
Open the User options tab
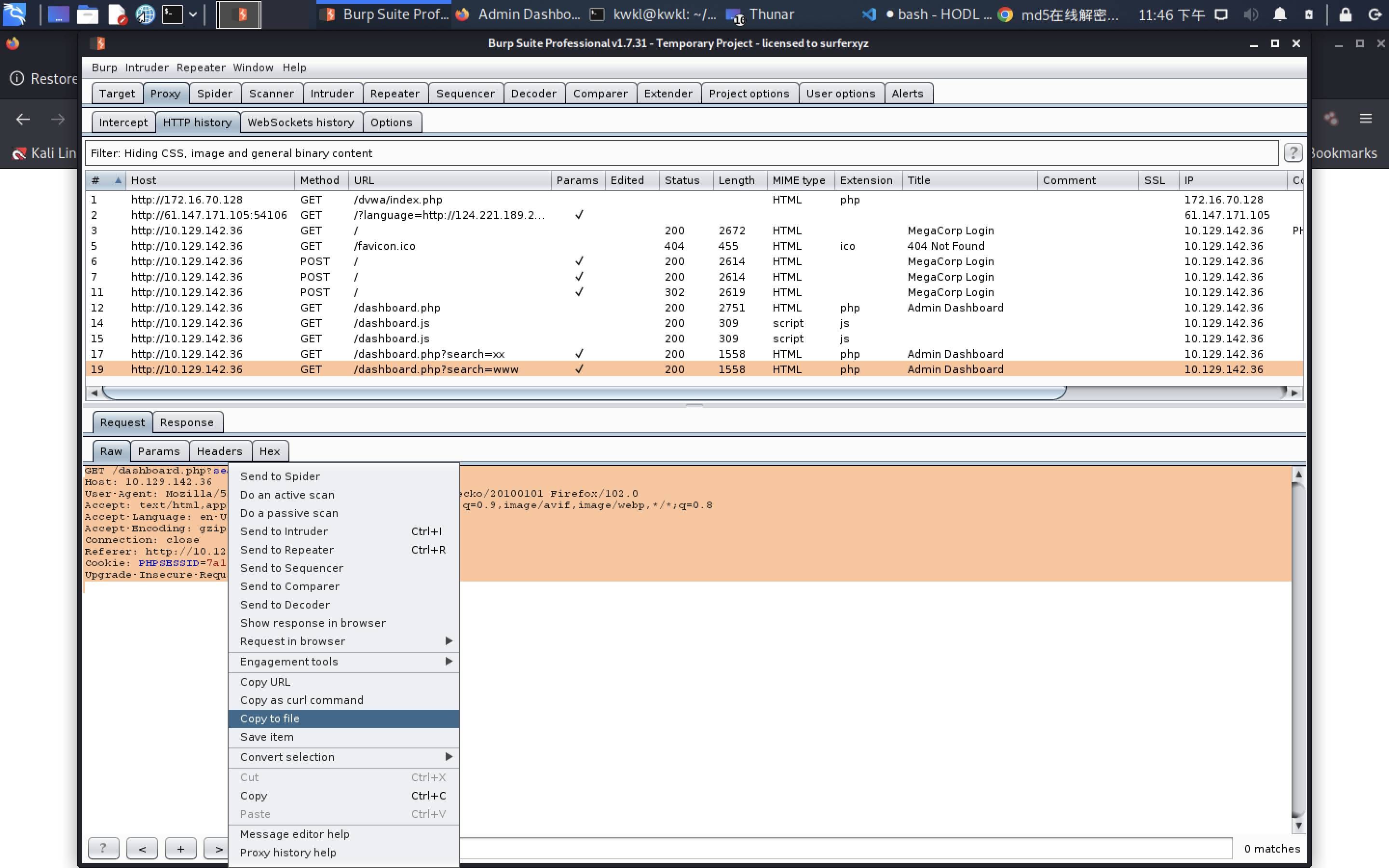841,94
